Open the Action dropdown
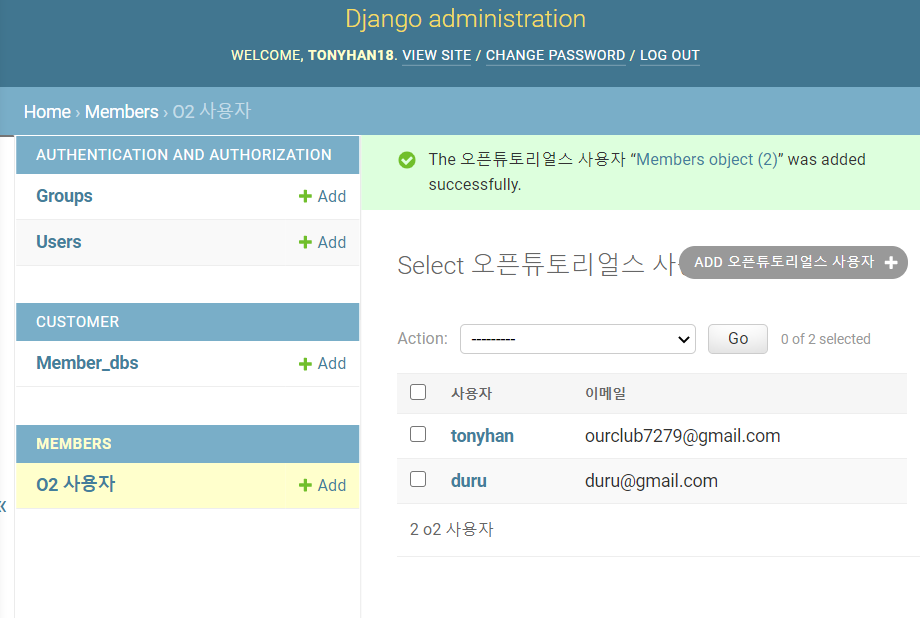Screen dimensions: 920x618 click(x=578, y=339)
